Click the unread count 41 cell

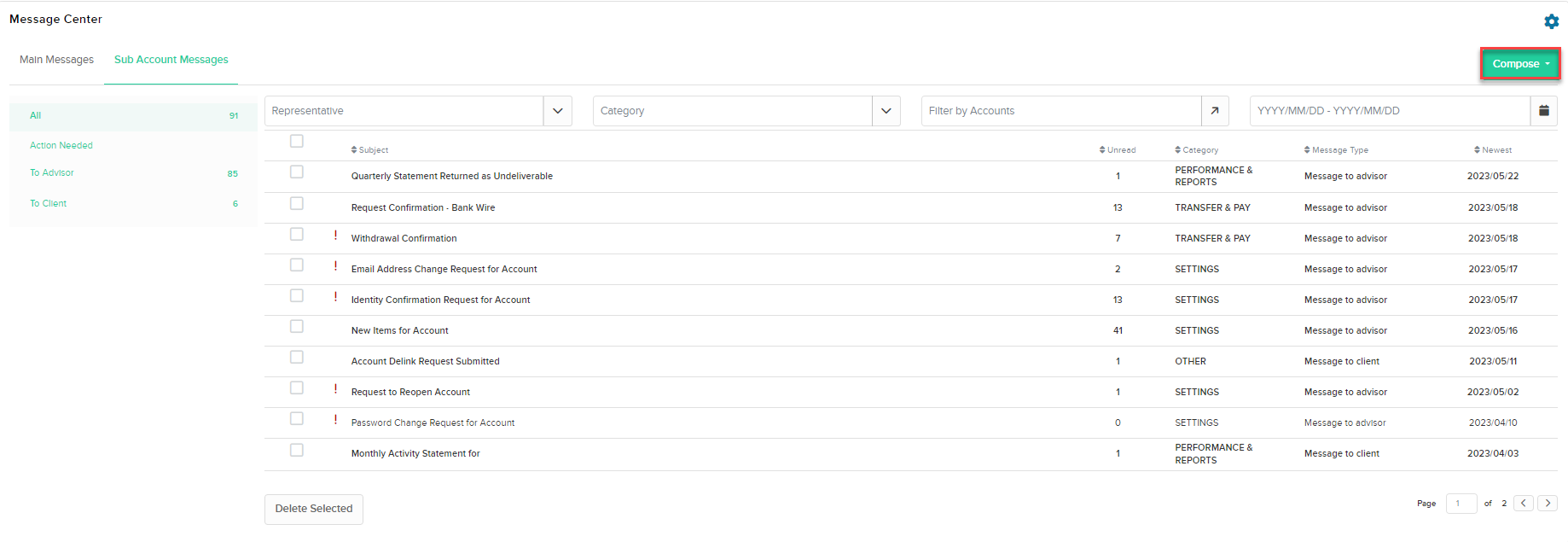(x=1118, y=331)
